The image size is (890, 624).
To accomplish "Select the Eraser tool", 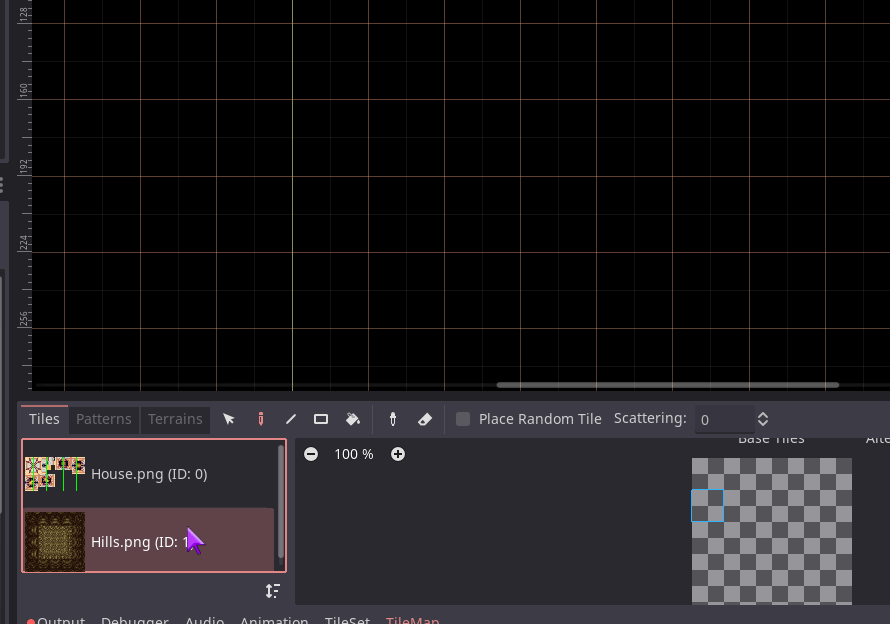I will coord(424,419).
